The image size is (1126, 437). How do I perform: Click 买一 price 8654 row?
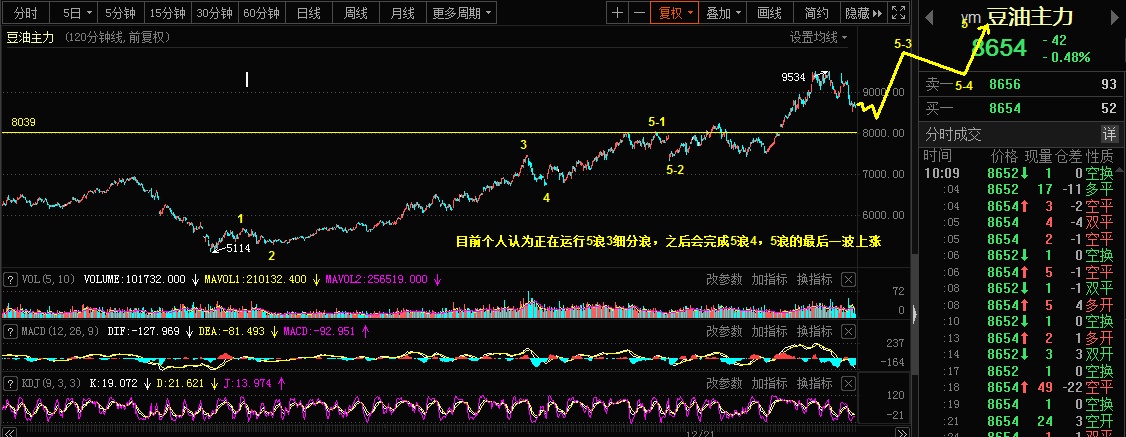pyautogui.click(x=1022, y=108)
